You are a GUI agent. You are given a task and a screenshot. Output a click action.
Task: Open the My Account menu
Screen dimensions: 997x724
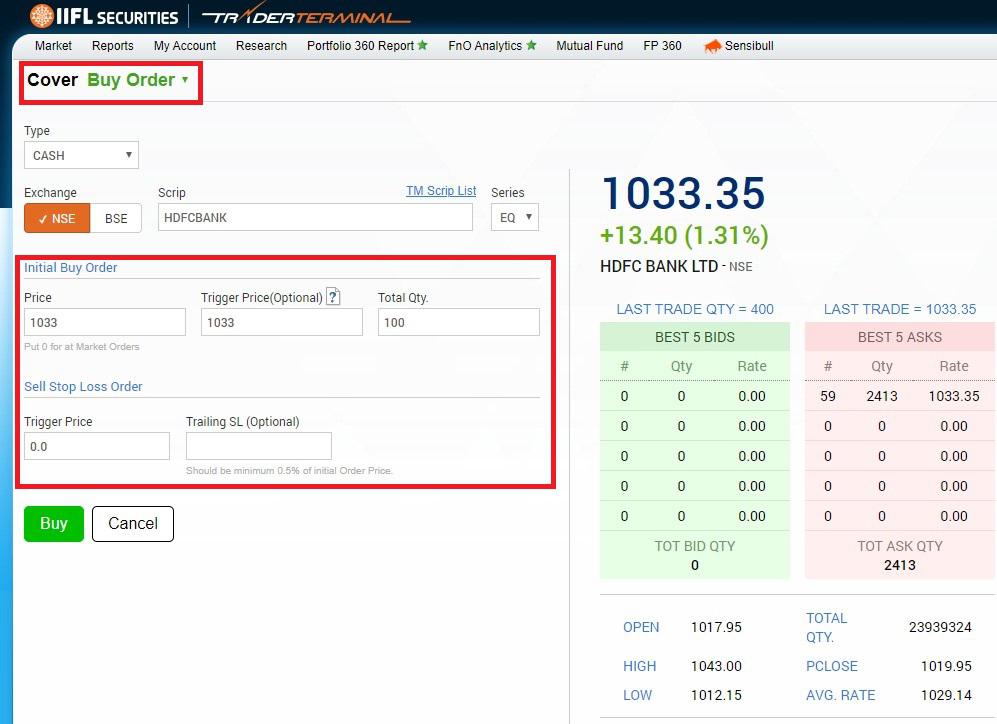pos(185,46)
